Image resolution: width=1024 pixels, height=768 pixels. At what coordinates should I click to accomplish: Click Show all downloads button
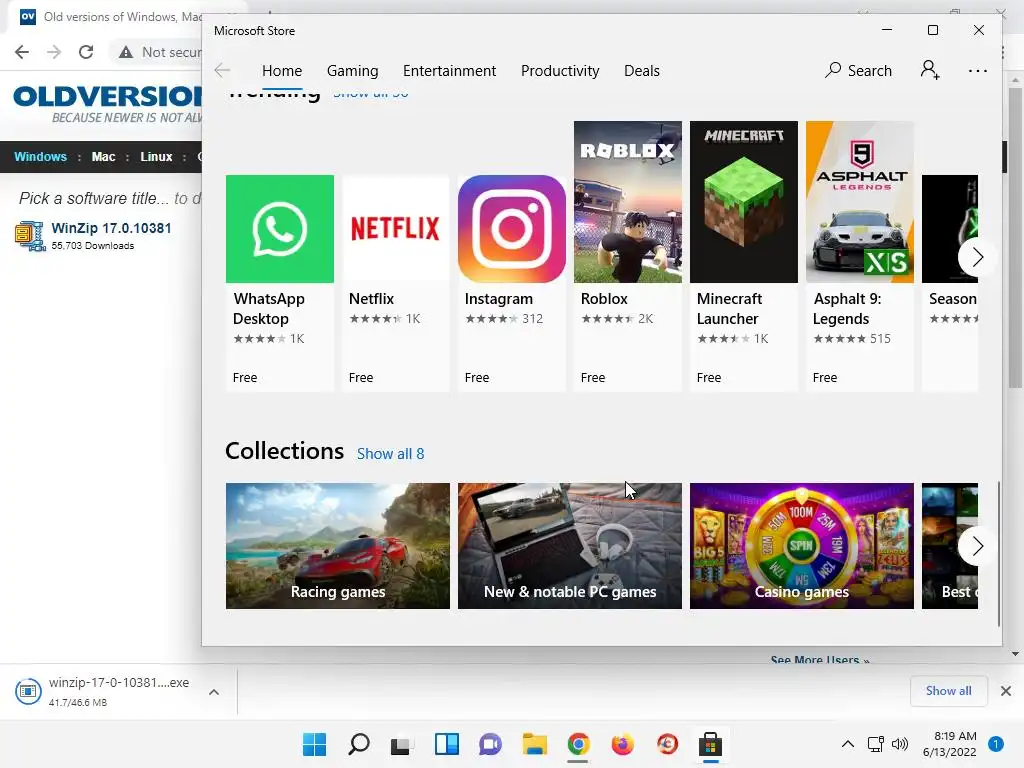point(948,691)
